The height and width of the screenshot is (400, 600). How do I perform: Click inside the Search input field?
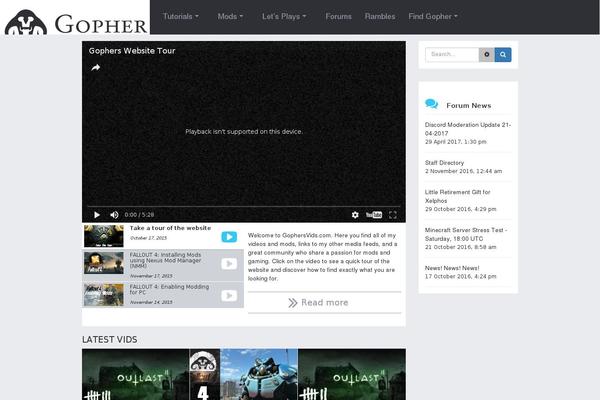point(452,54)
